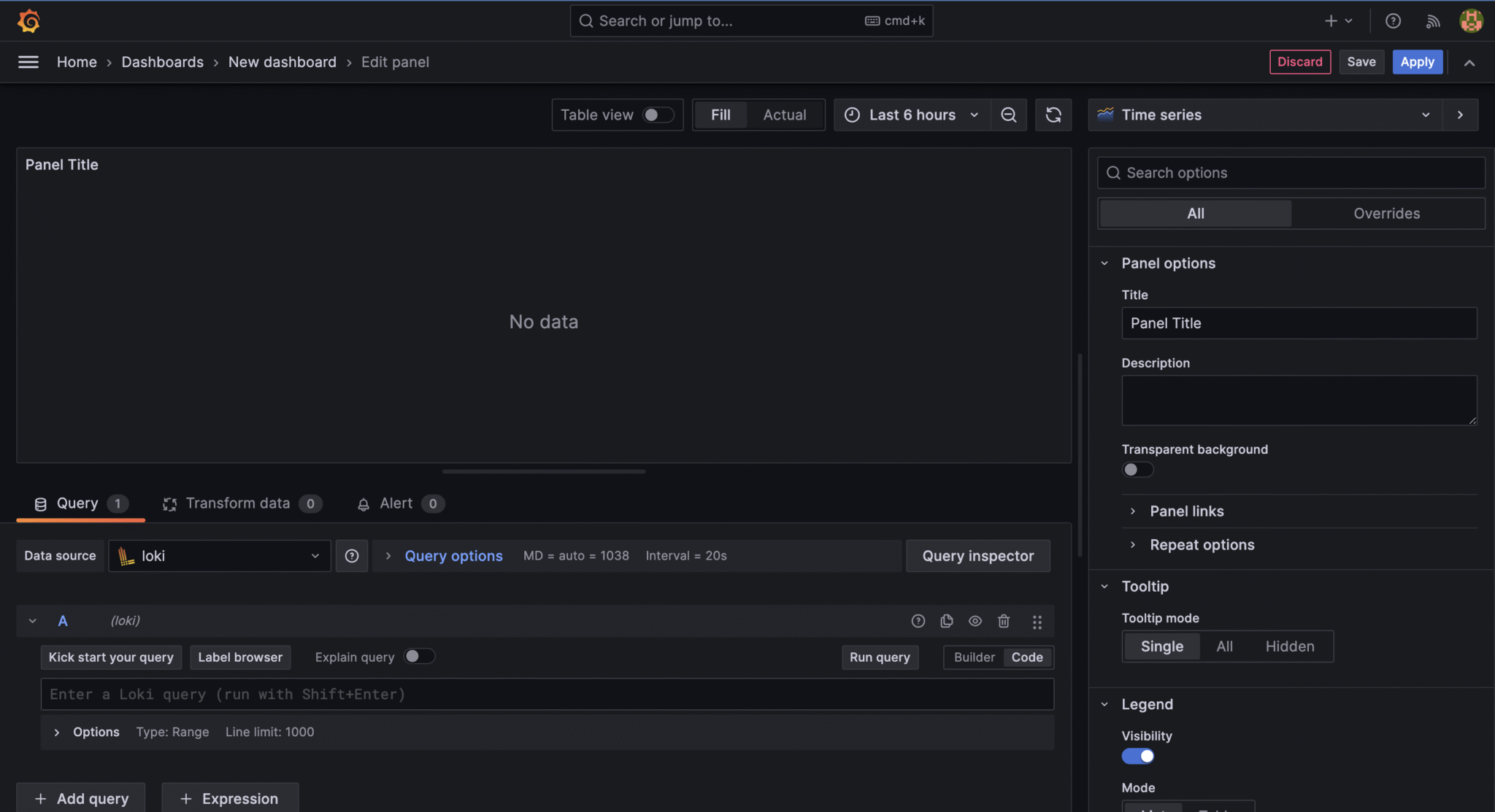Open the Time series visualization picker
The height and width of the screenshot is (812, 1495).
point(1265,115)
